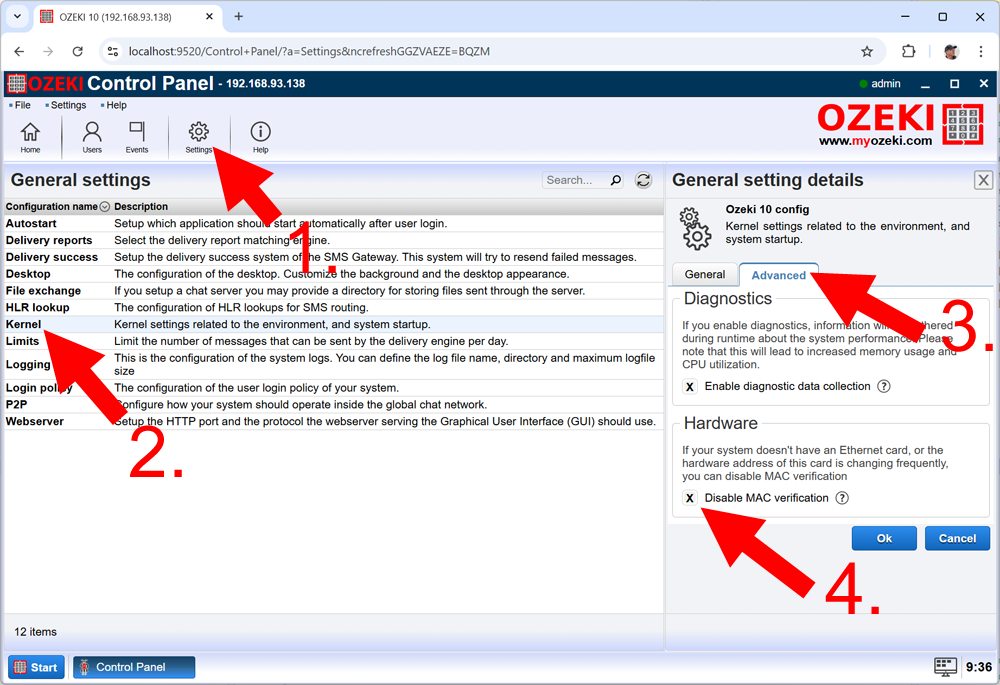Sort by Configuration name column arrow
The height and width of the screenshot is (685, 1000).
point(105,207)
